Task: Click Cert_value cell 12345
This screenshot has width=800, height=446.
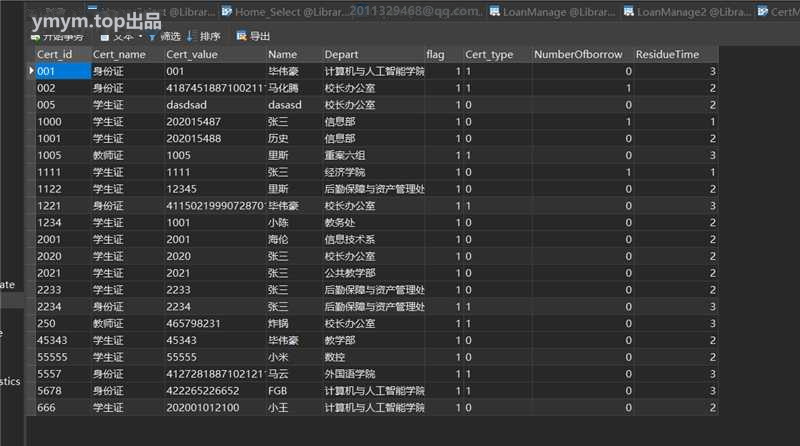Action: coord(214,189)
